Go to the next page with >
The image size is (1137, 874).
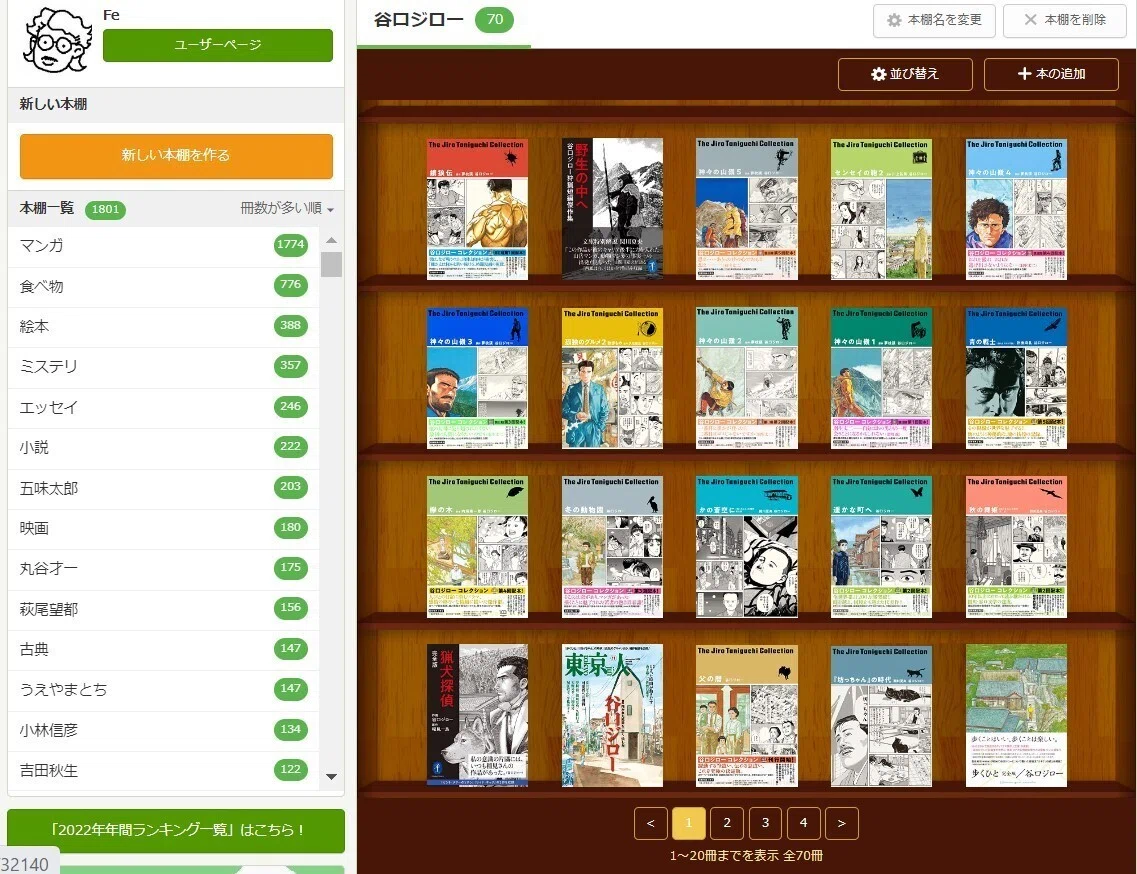coord(842,823)
